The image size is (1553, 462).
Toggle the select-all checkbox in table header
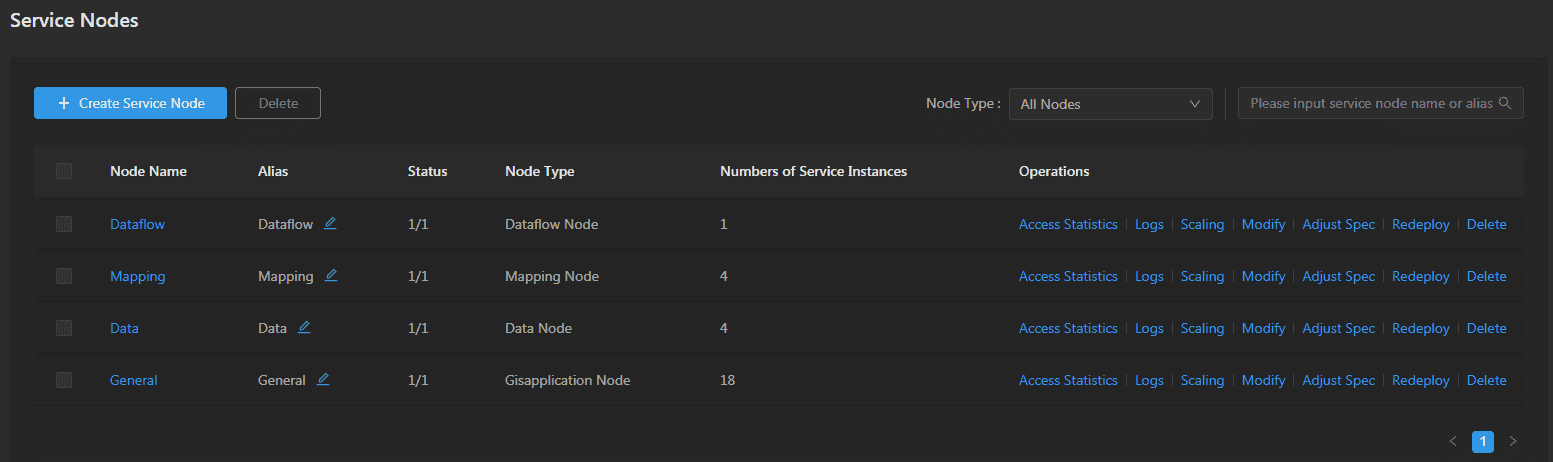(64, 171)
